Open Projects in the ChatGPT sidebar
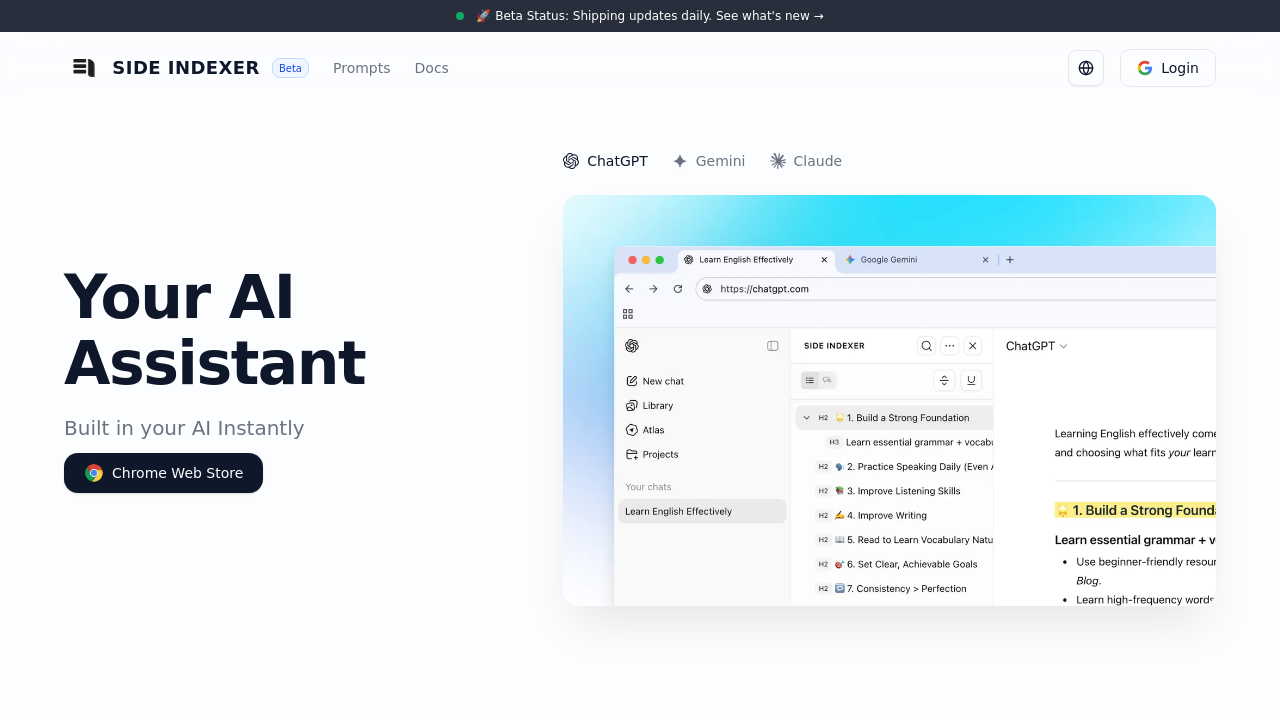The height and width of the screenshot is (720, 1280). point(652,454)
